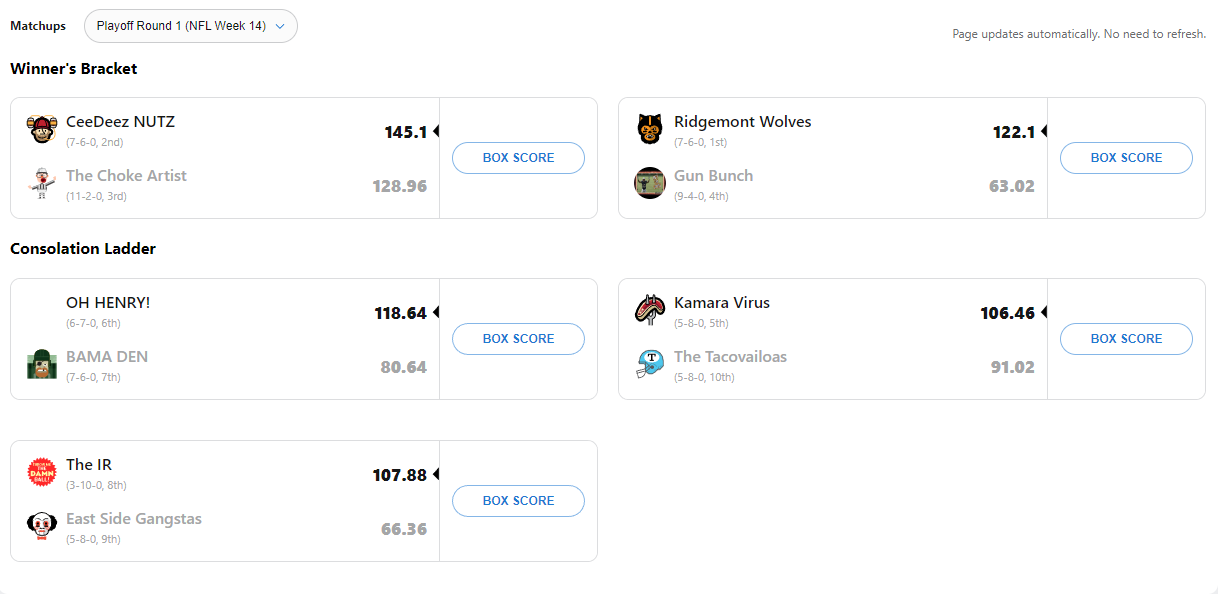This screenshot has height=594, width=1218.
Task: Click East Side Gangstas mask logo
Action: click(41, 526)
